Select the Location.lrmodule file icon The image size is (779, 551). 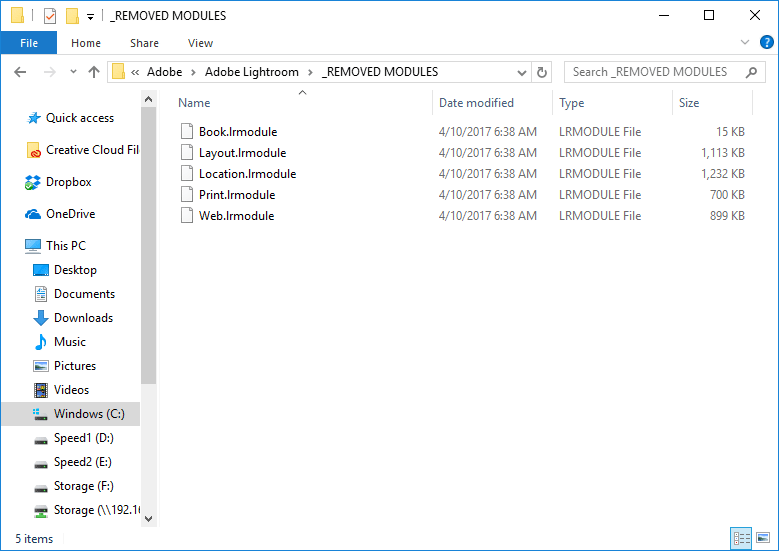(187, 173)
